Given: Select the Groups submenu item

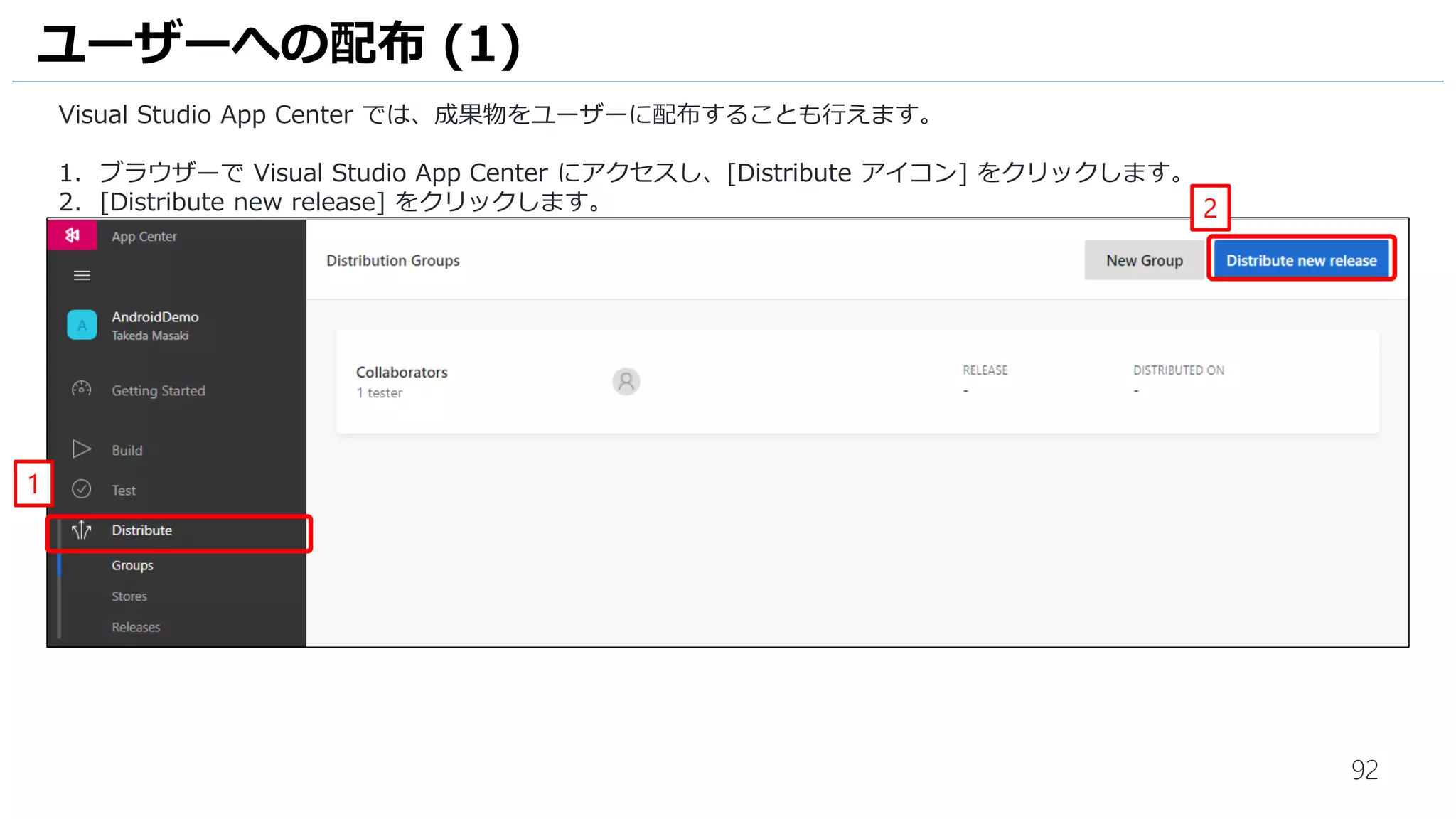Looking at the screenshot, I should pyautogui.click(x=132, y=565).
